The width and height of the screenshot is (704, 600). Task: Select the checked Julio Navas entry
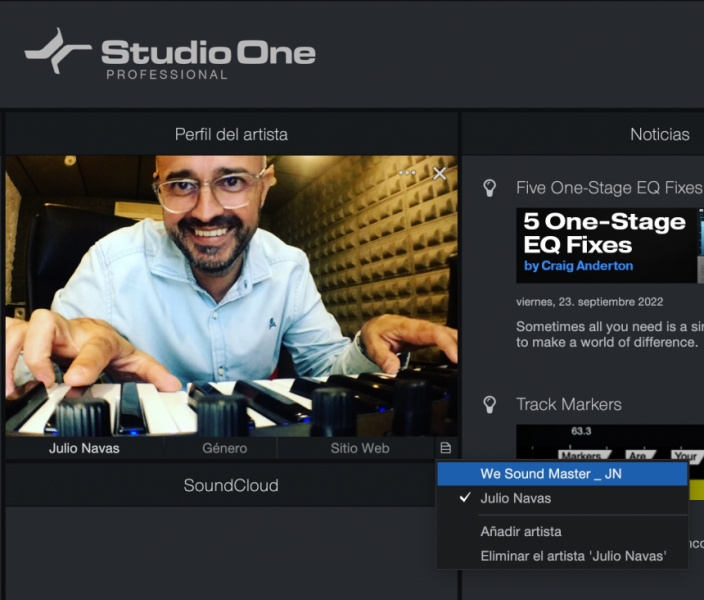(x=563, y=498)
